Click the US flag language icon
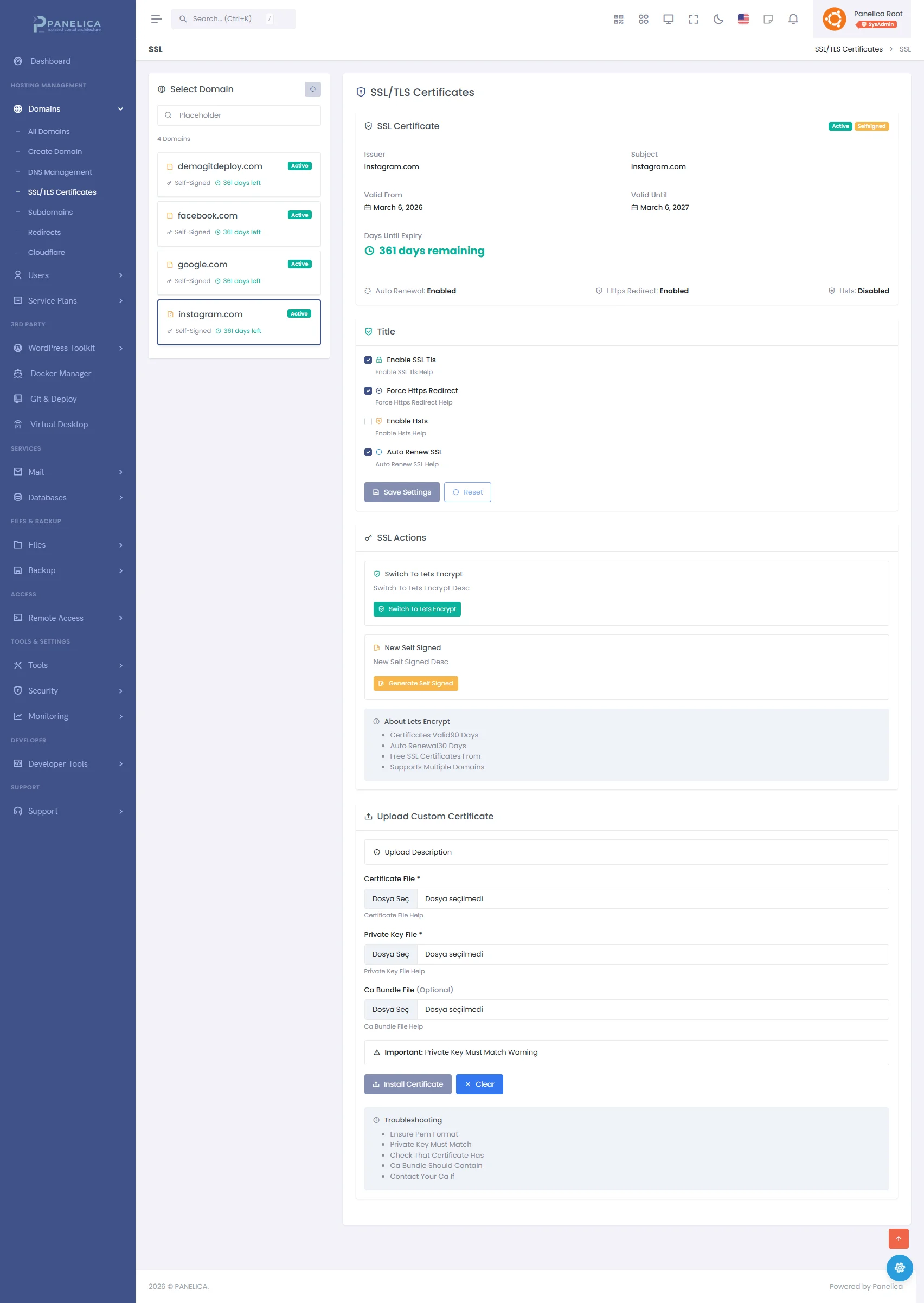924x1303 pixels. (x=743, y=20)
